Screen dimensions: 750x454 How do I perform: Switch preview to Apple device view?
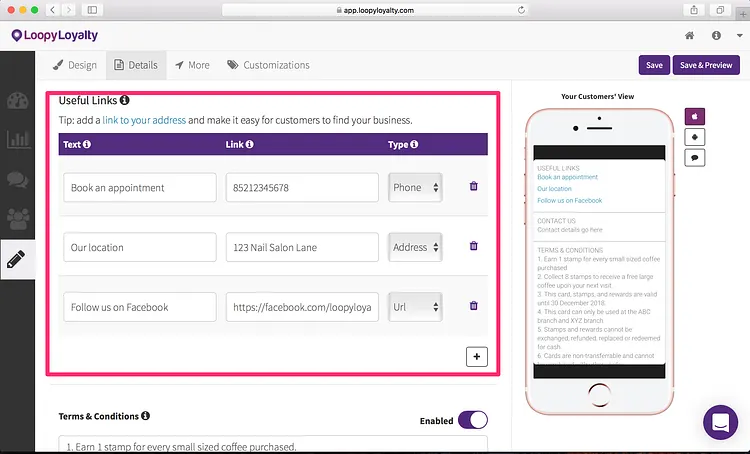tap(695, 116)
